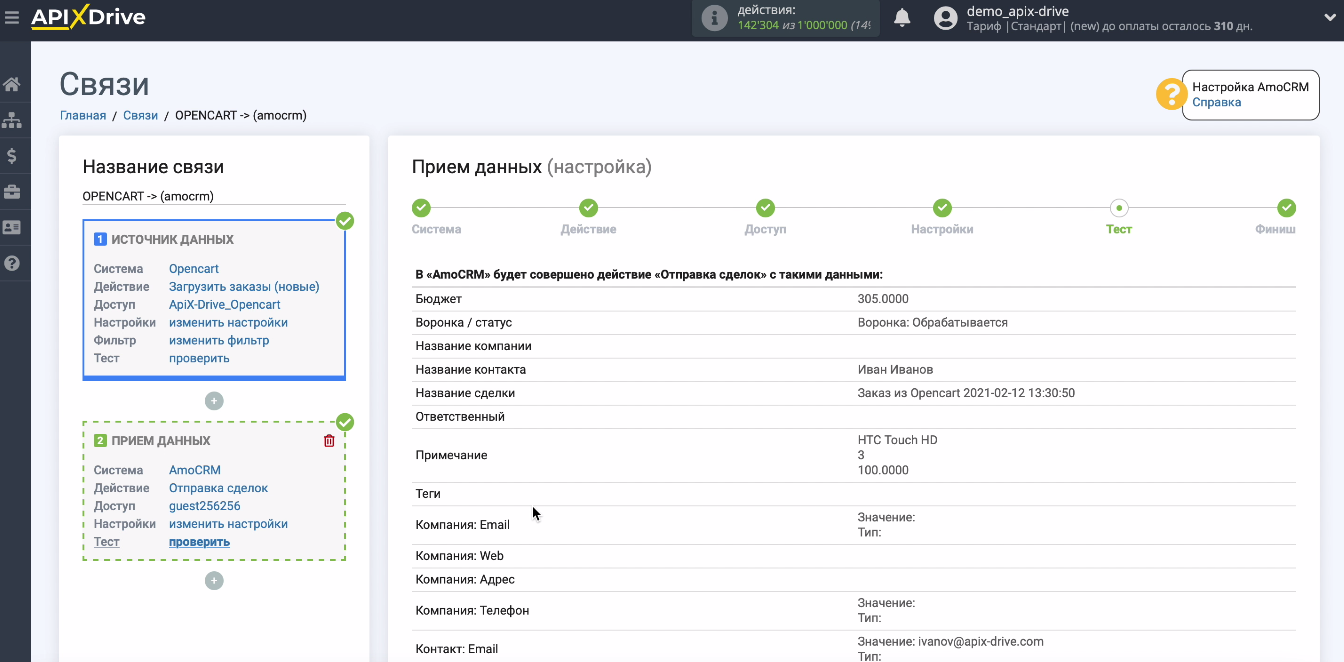Open the home sidebar icon
Image resolution: width=1344 pixels, height=662 pixels.
coord(12,84)
